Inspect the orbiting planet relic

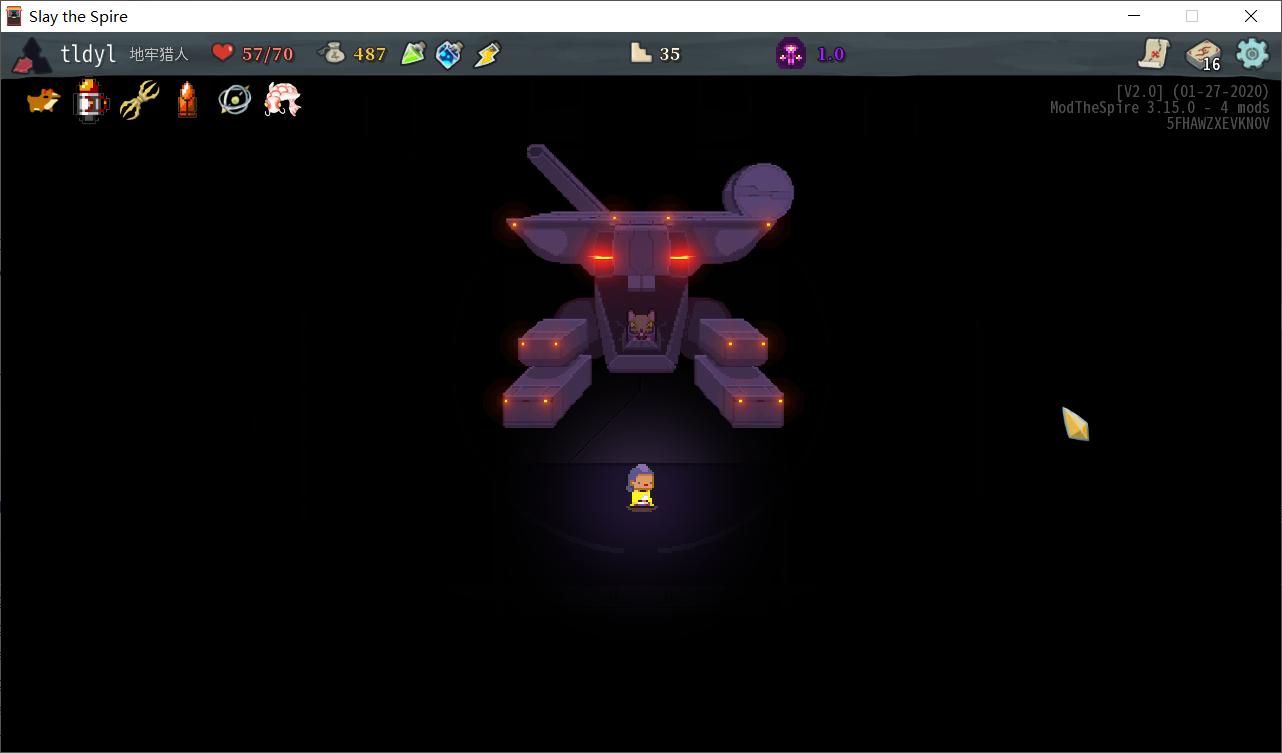tap(235, 100)
